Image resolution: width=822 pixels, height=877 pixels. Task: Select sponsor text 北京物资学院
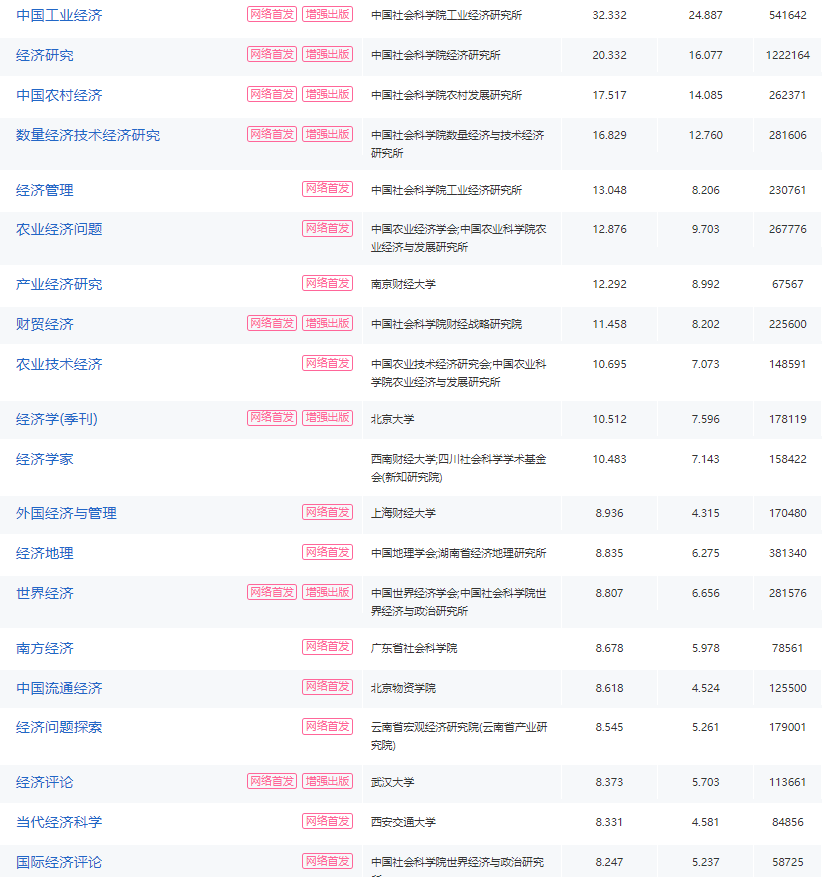403,689
